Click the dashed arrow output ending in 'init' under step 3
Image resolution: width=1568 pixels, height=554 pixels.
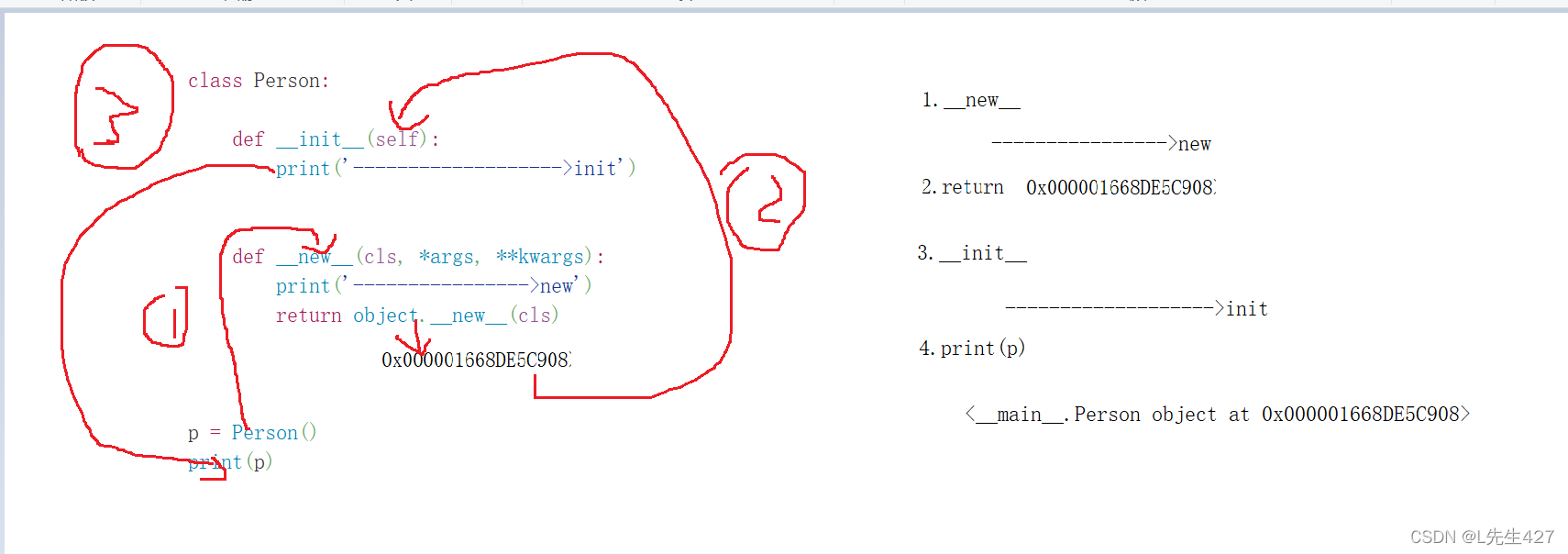point(1137,309)
